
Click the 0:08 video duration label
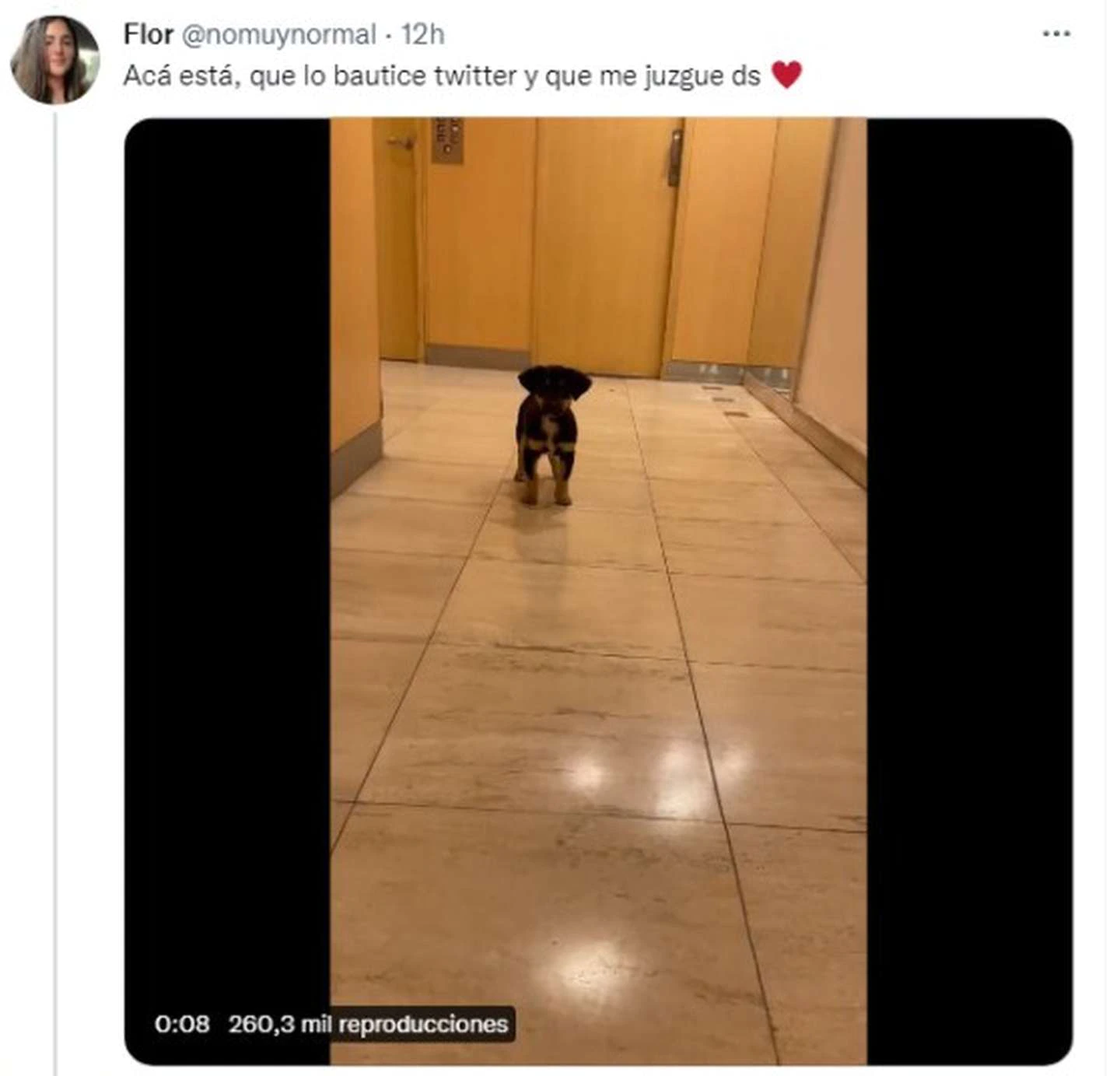pyautogui.click(x=182, y=1023)
